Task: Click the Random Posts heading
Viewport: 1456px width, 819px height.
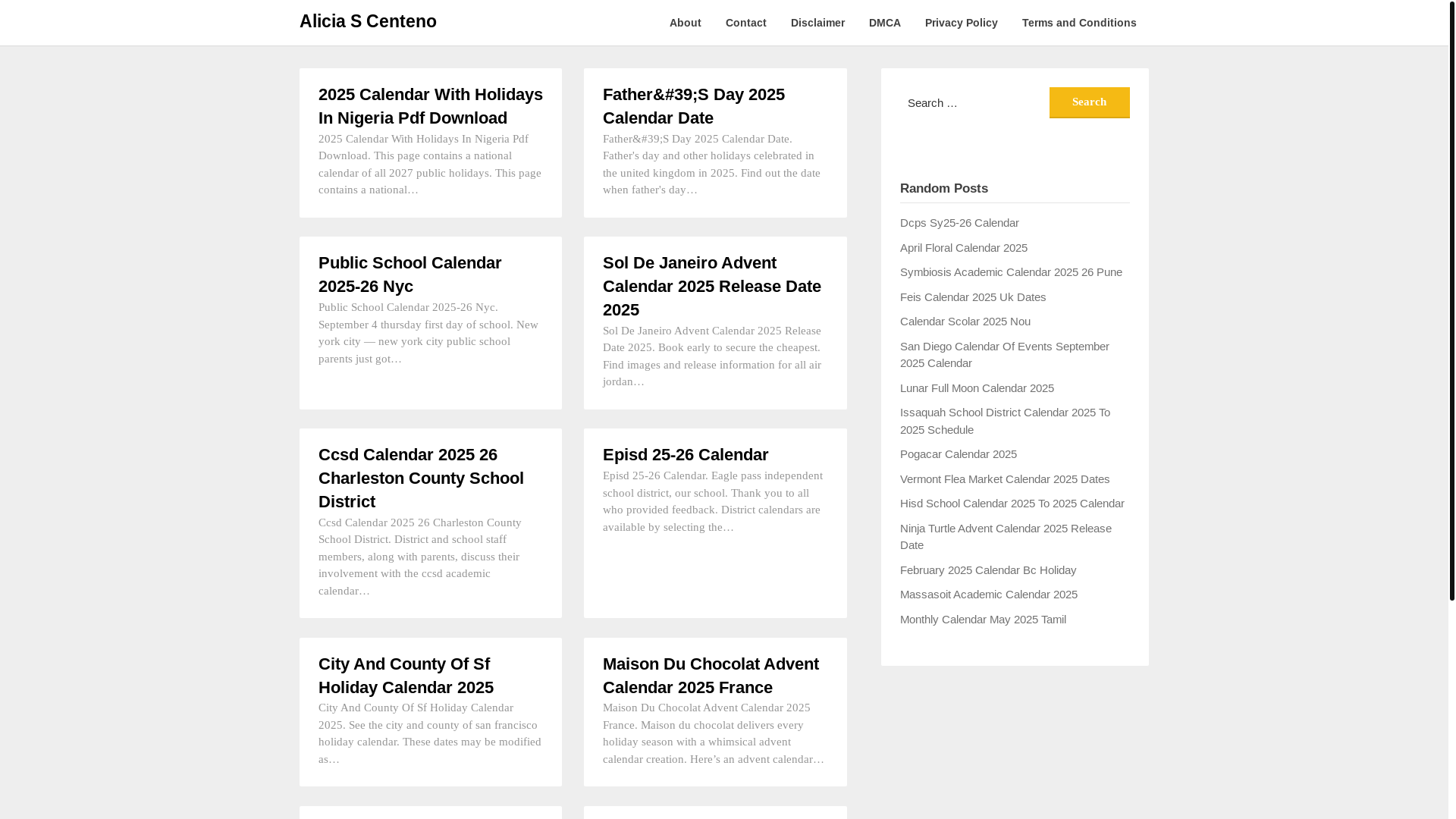Action: point(944,188)
